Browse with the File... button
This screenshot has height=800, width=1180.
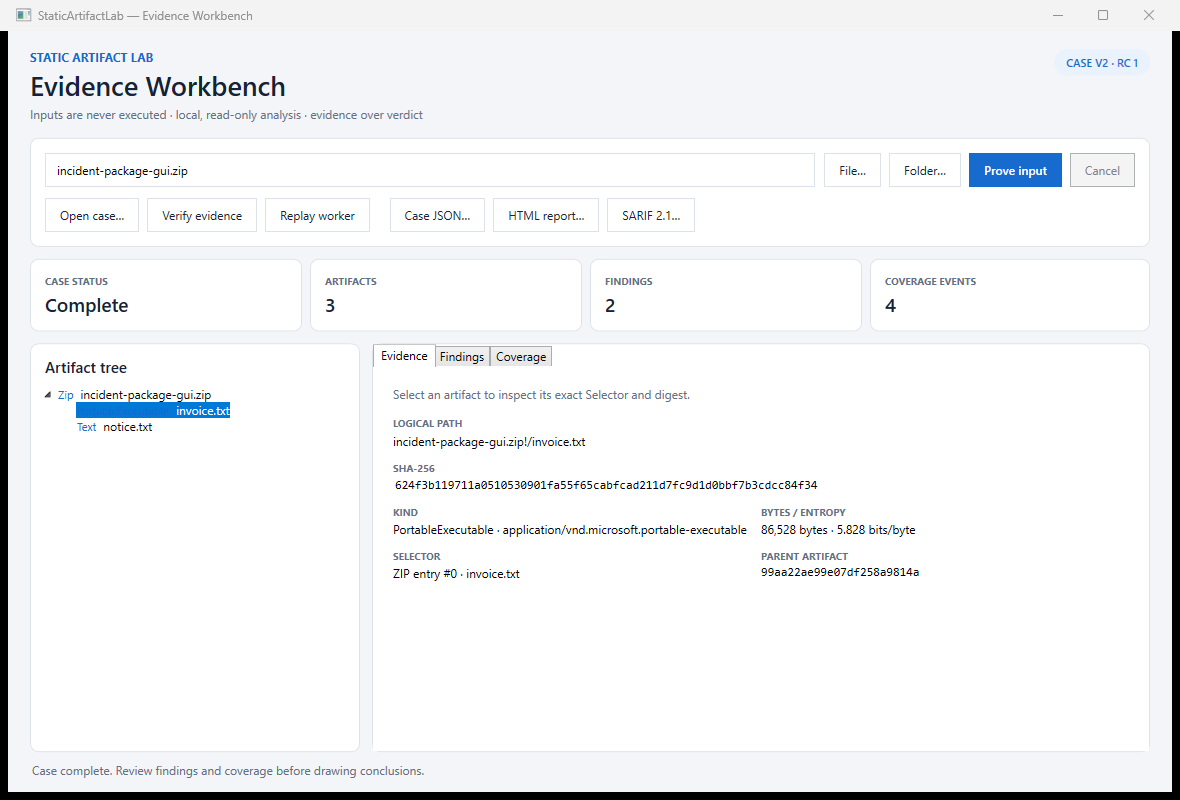click(x=852, y=170)
